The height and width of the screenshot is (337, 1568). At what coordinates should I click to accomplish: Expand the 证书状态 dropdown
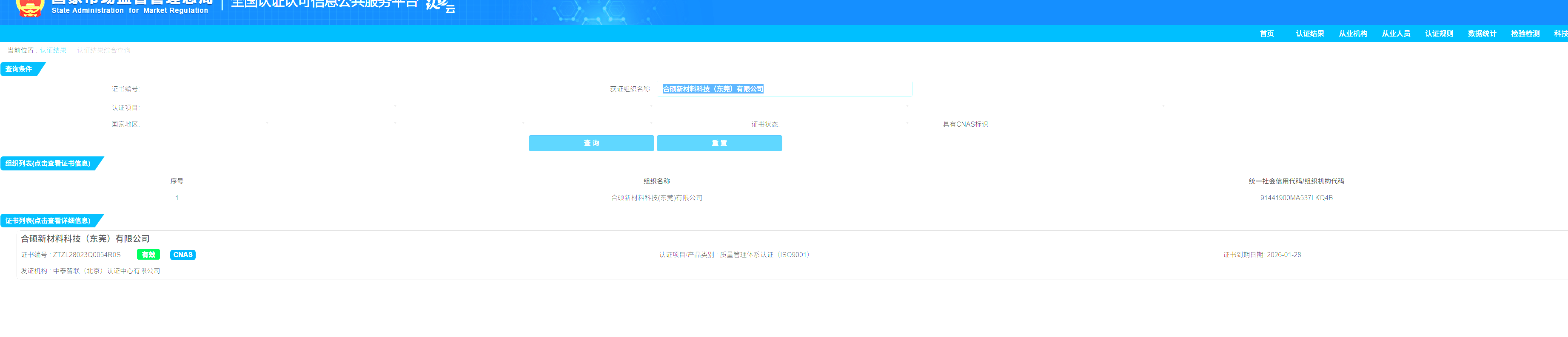pos(843,124)
